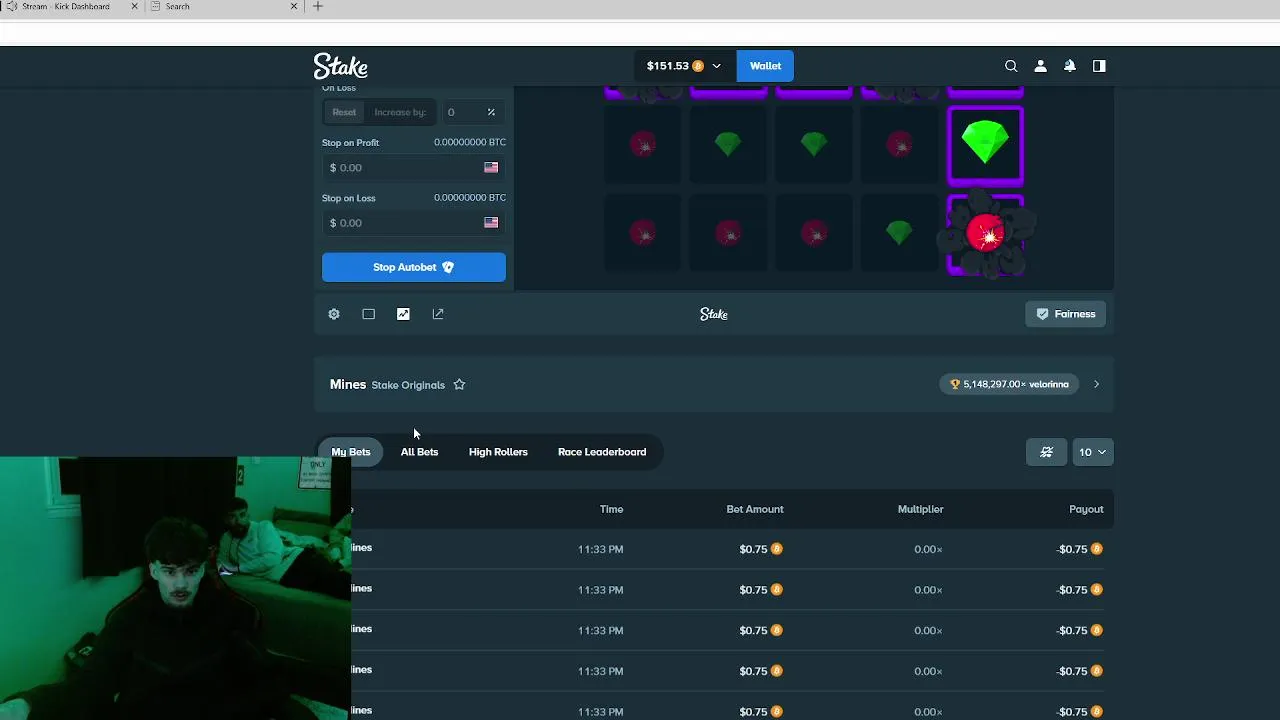Viewport: 1280px width, 720px height.
Task: Click the Time column header
Action: tap(611, 509)
